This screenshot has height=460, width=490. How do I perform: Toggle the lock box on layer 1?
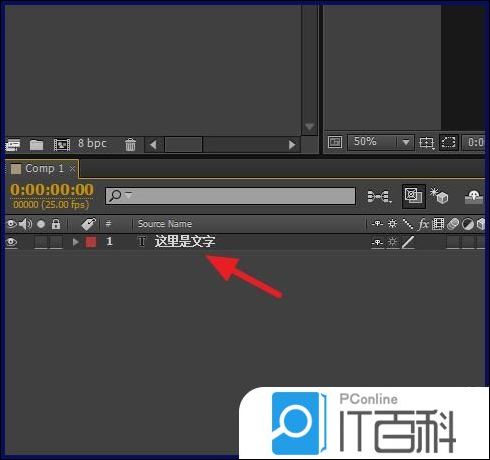coord(56,242)
